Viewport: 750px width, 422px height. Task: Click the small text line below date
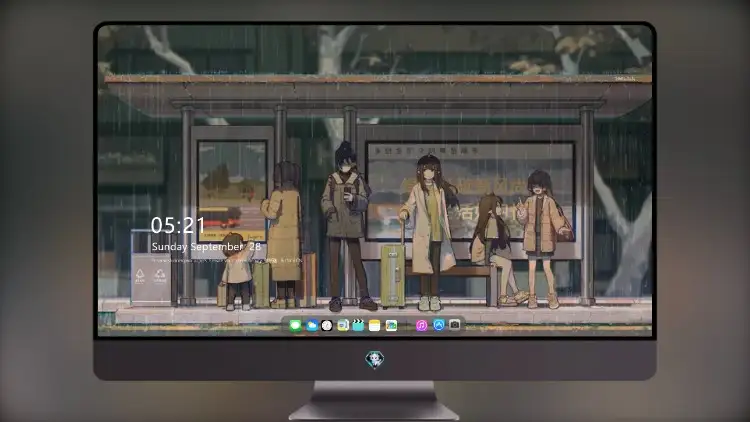click(x=226, y=261)
